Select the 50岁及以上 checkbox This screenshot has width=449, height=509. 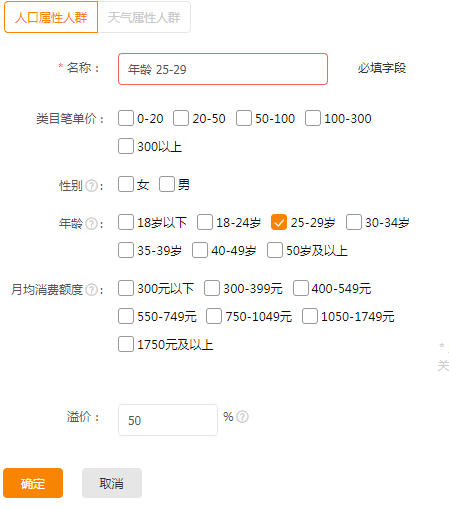tap(275, 250)
